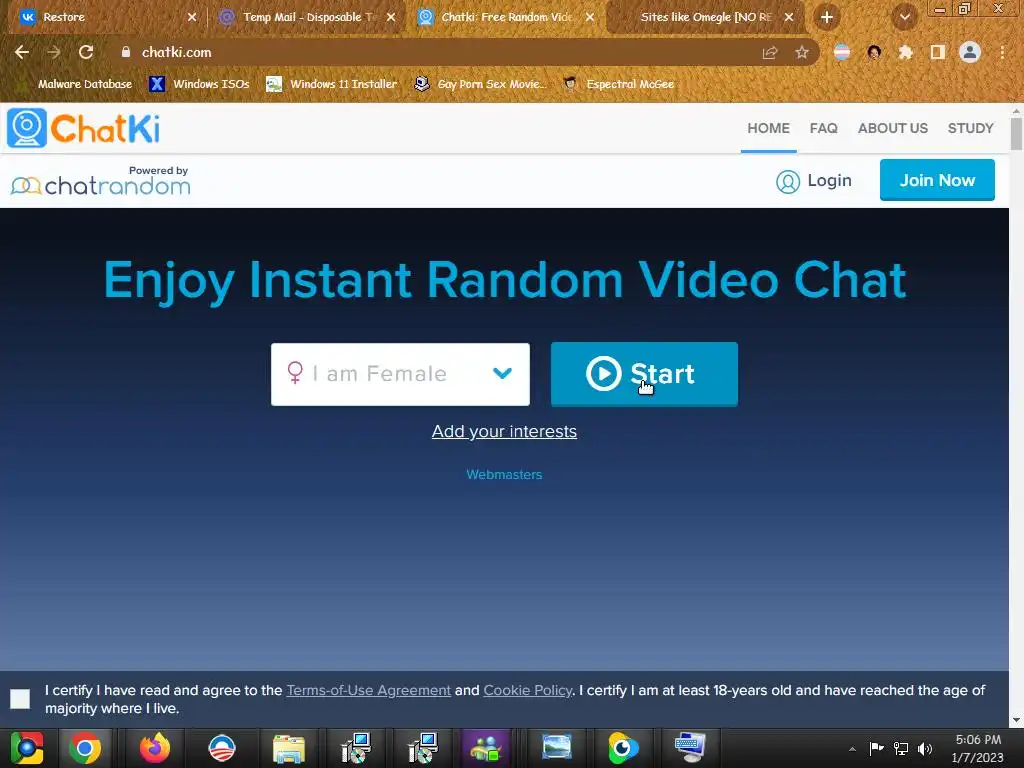Open the Terms-of-Use Agreement link

pos(368,690)
